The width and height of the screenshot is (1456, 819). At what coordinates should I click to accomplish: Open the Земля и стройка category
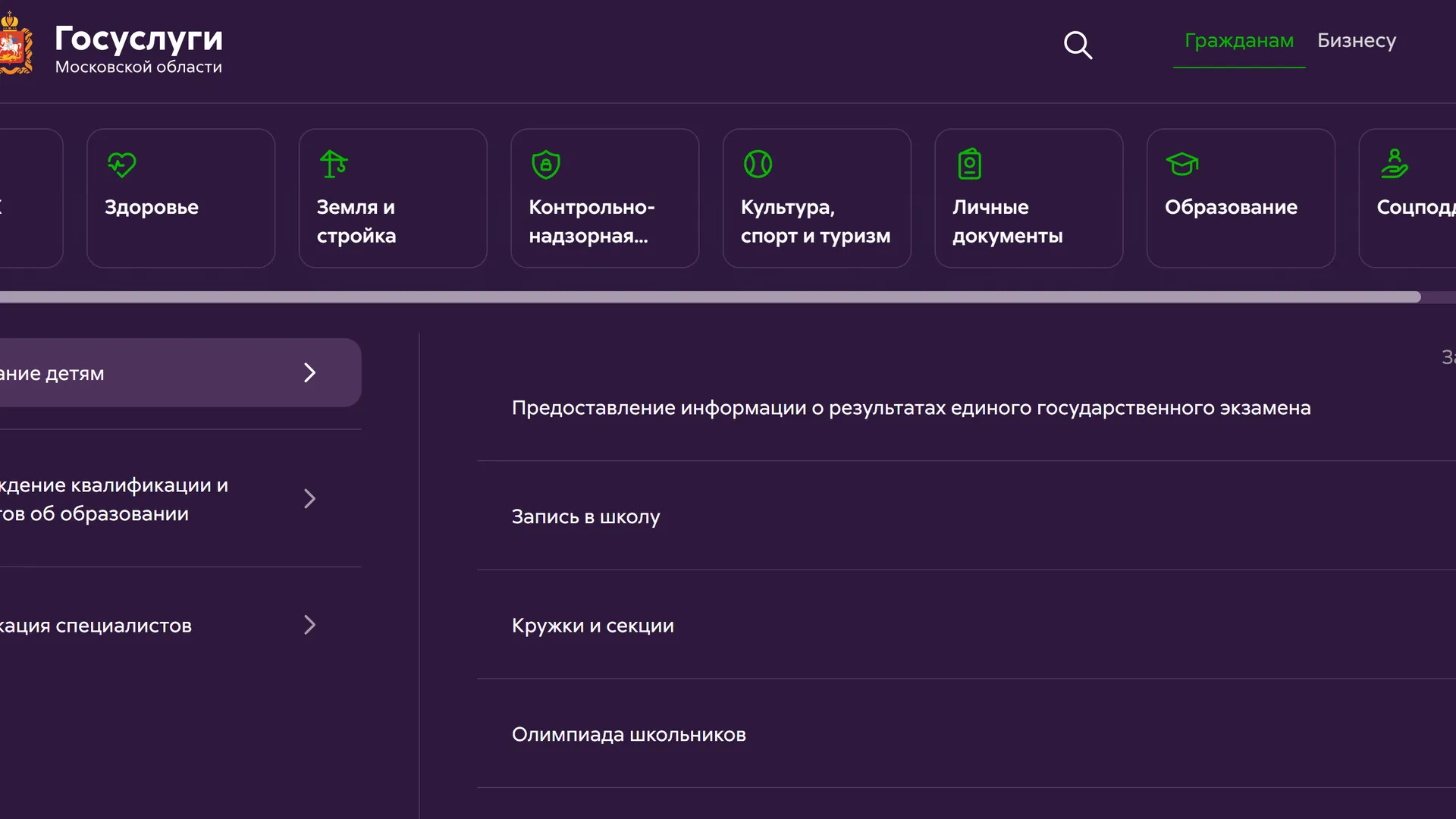(393, 198)
